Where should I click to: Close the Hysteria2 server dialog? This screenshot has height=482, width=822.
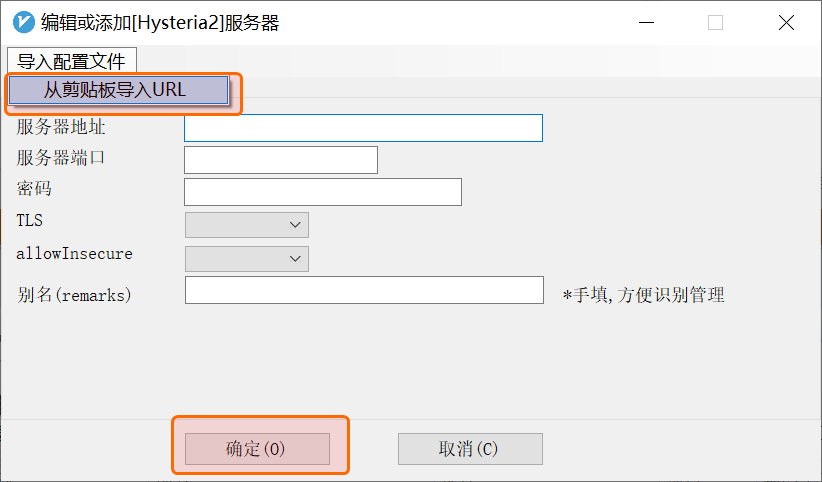tap(785, 23)
